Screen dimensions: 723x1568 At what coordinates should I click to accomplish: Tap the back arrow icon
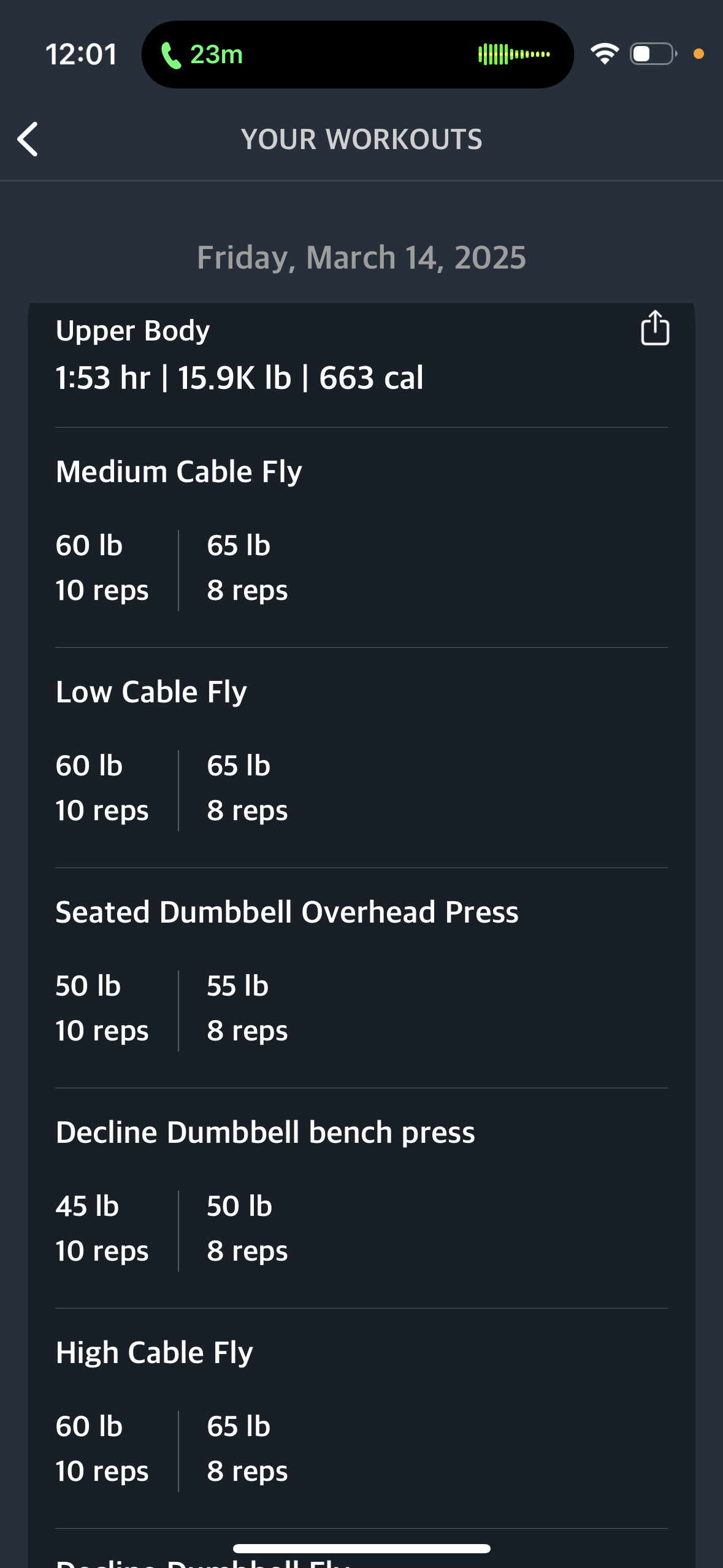(x=28, y=139)
